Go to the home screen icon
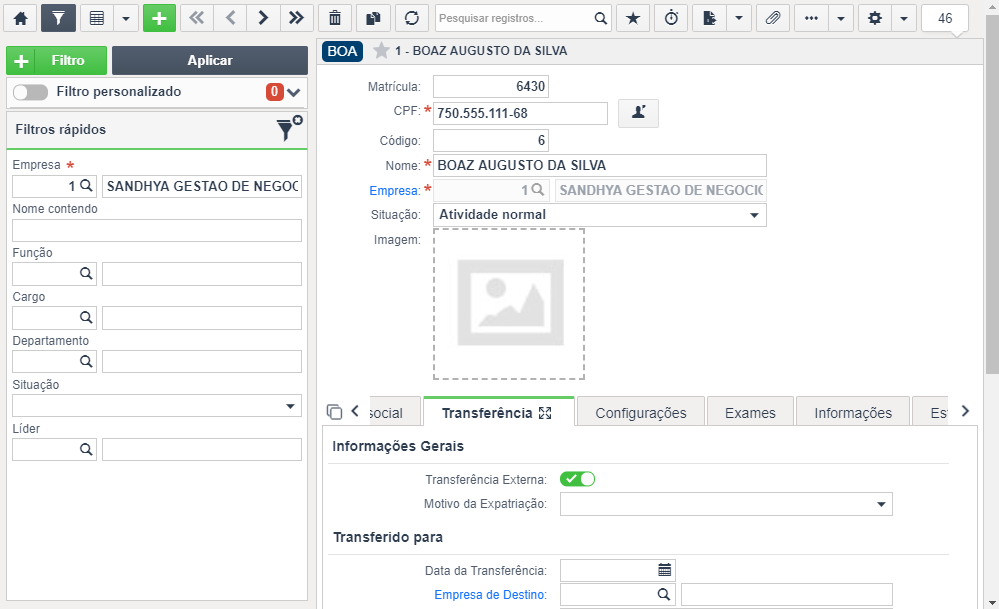This screenshot has width=999, height=609. tap(20, 18)
